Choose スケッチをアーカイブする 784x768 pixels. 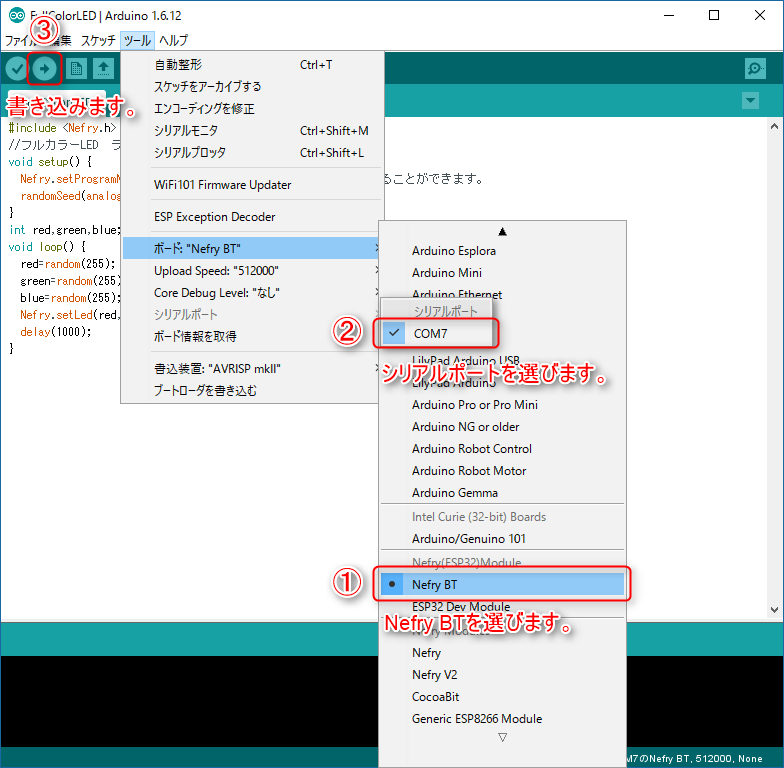(x=252, y=86)
